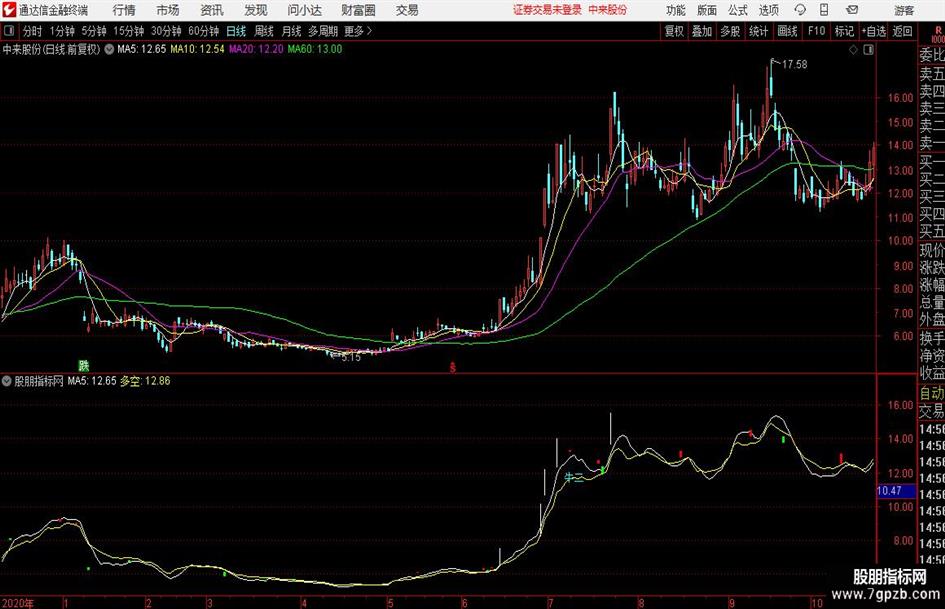Image resolution: width=945 pixels, height=609 pixels.
Task: Click the gear icon next to 中来股份(日线 前复权)
Action: point(109,49)
